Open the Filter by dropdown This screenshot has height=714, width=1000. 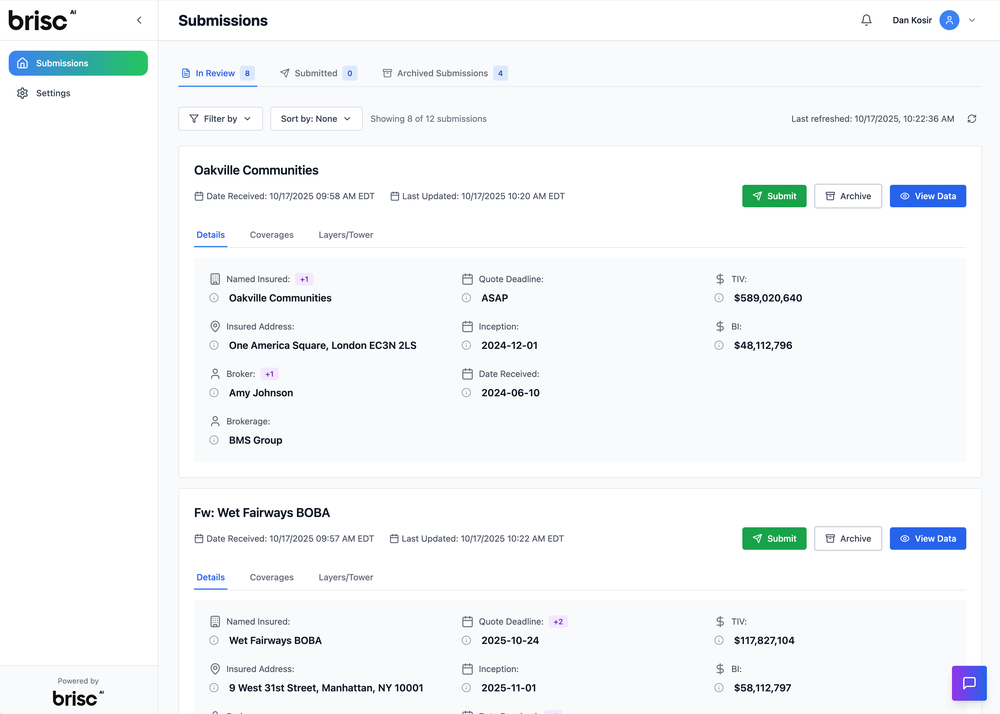pos(220,118)
